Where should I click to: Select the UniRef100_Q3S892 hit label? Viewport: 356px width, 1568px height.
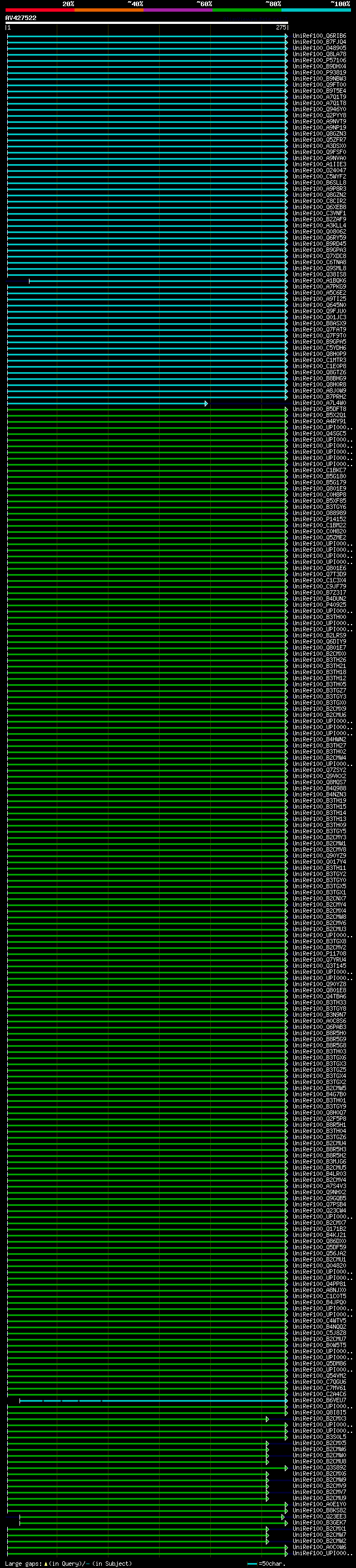pyautogui.click(x=319, y=1467)
